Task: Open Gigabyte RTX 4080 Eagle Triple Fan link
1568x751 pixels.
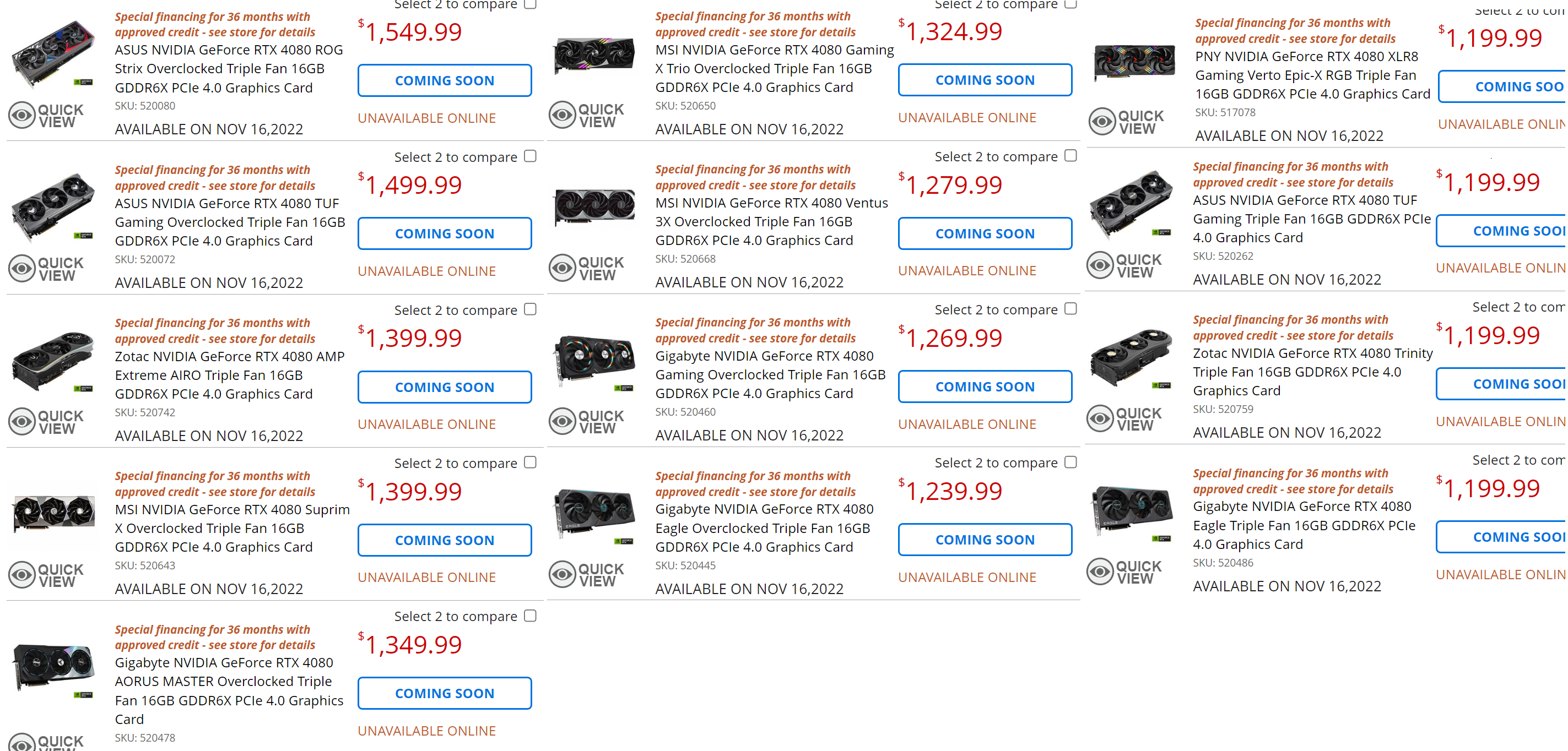Action: tap(1304, 525)
